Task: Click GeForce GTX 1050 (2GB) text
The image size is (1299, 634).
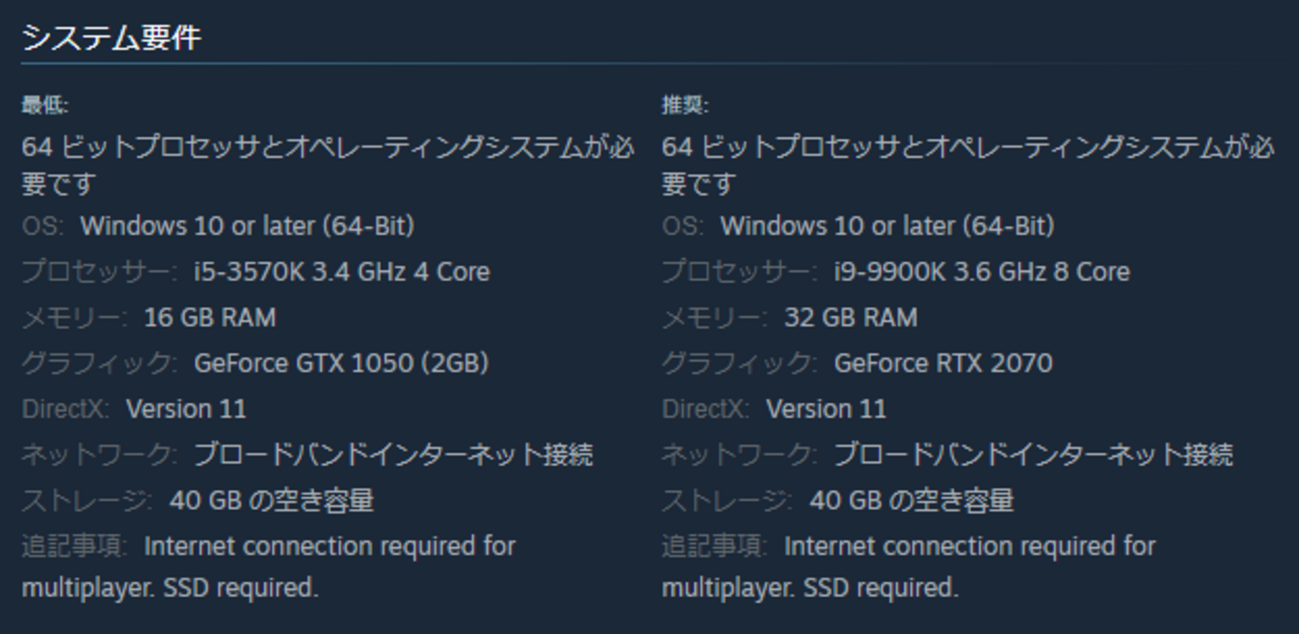Action: pyautogui.click(x=341, y=363)
